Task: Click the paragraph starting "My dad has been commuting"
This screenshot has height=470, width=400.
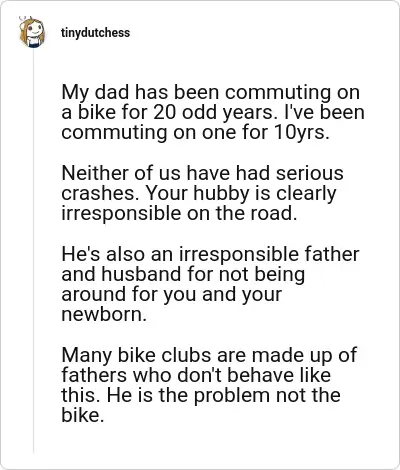Action: [213, 112]
